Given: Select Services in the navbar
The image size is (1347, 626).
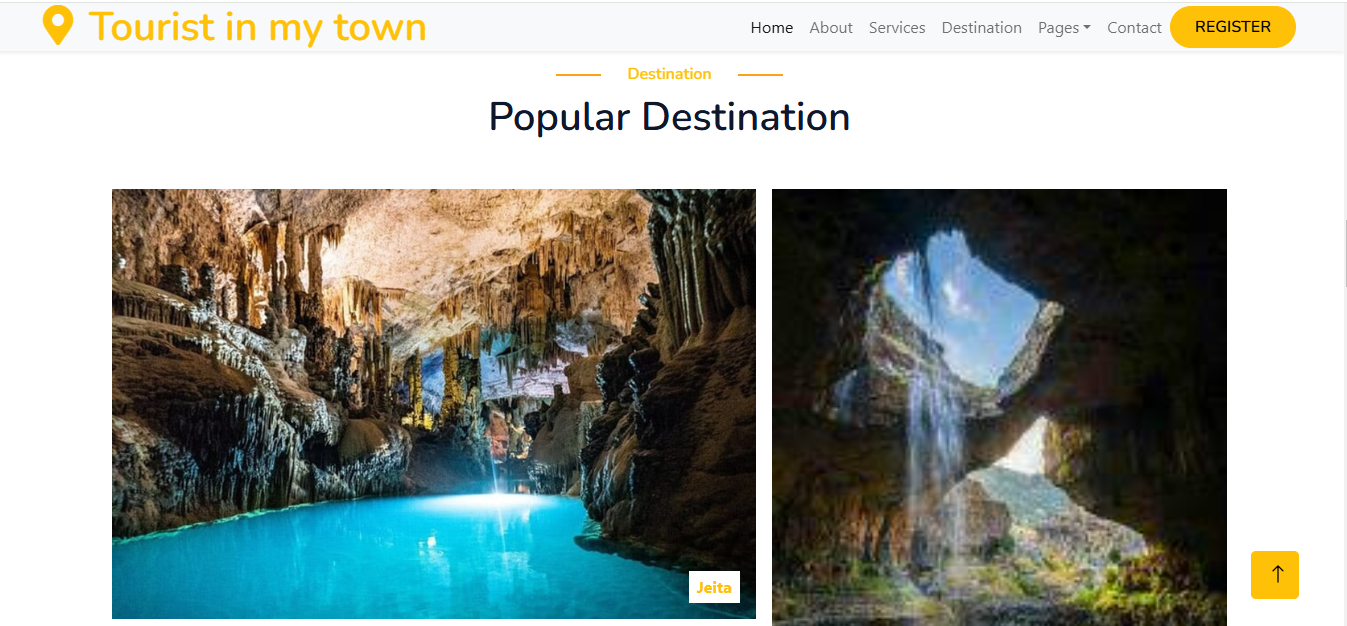Looking at the screenshot, I should point(897,28).
